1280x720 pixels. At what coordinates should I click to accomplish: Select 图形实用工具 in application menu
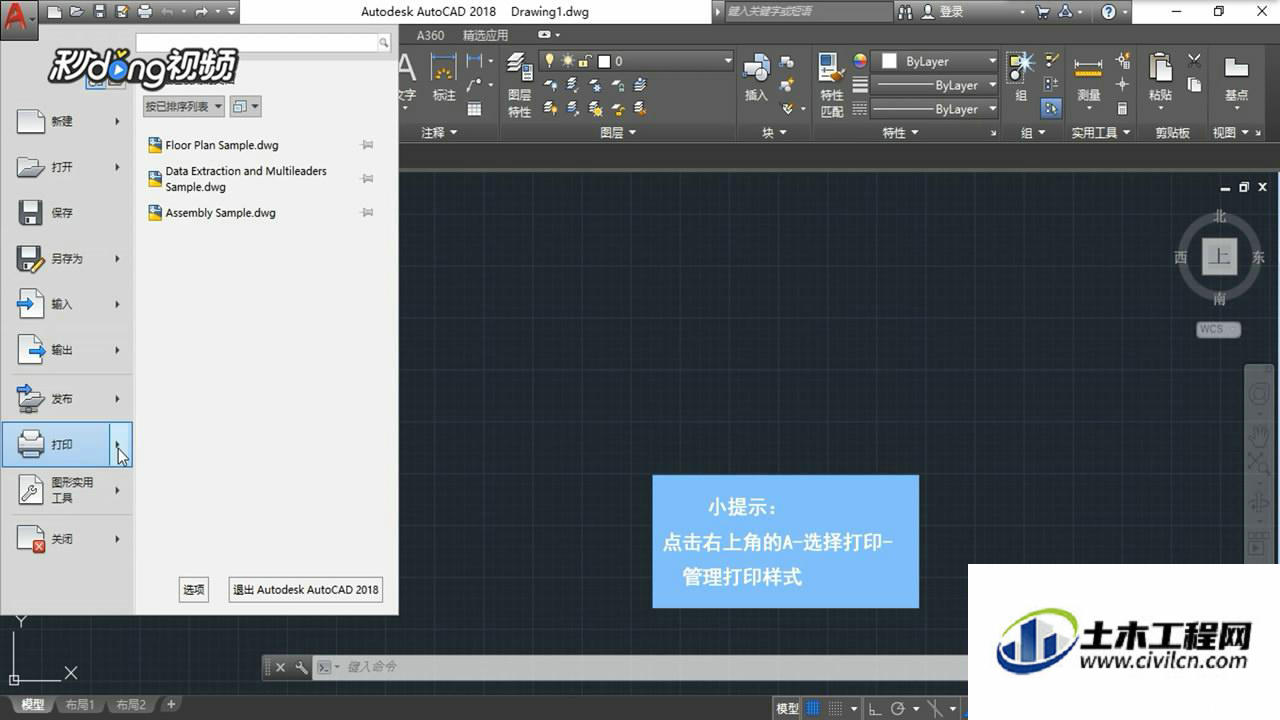[67, 490]
